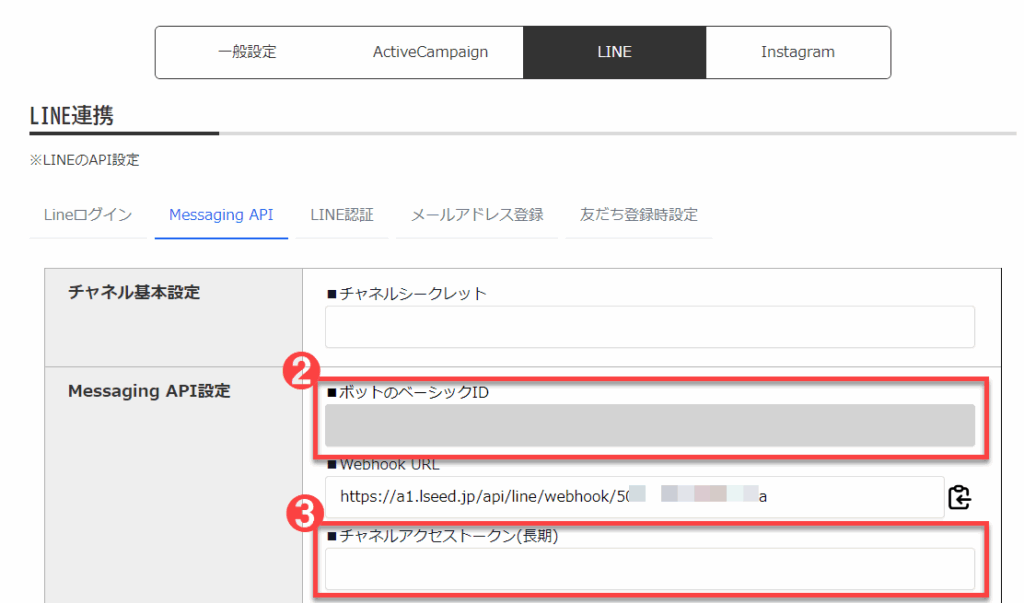Screen dimensions: 1024x603
Task: Click the ※LINEのAPI設定 note text
Action: [x=84, y=160]
